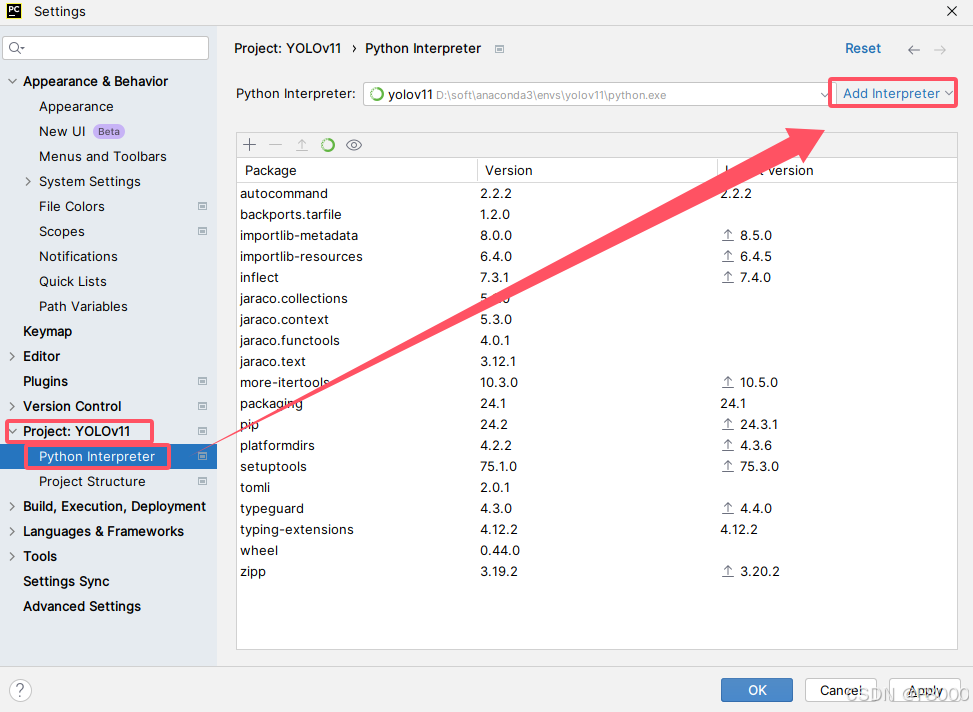Click the PyCharm logo in the title bar

pyautogui.click(x=14, y=11)
